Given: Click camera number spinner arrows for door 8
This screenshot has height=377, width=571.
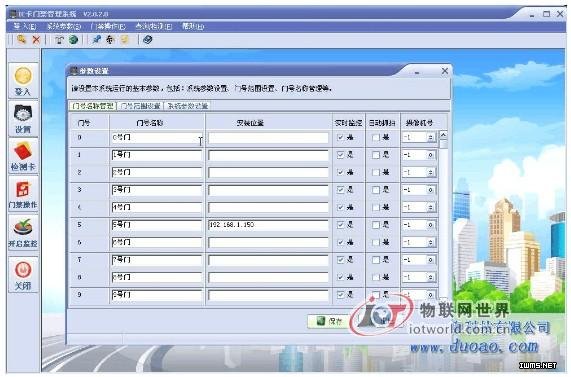Looking at the screenshot, I should (430, 277).
